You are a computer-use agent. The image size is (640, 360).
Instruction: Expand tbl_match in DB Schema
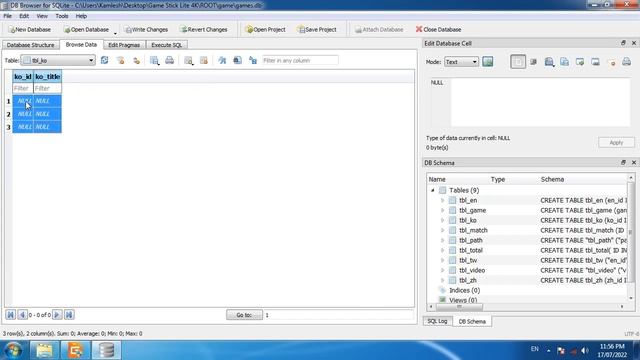(x=442, y=230)
